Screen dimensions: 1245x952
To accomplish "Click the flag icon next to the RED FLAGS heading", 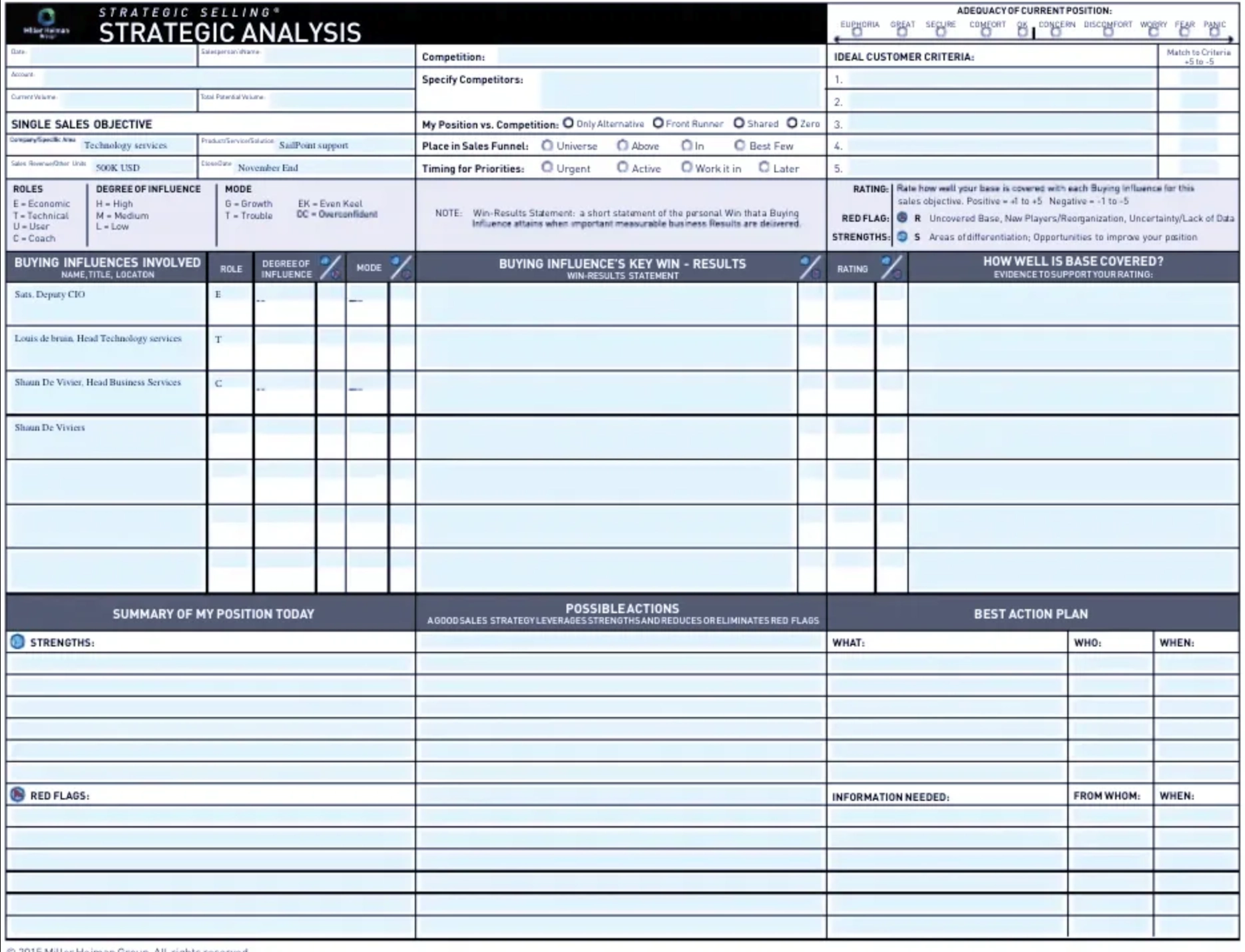I will [16, 796].
